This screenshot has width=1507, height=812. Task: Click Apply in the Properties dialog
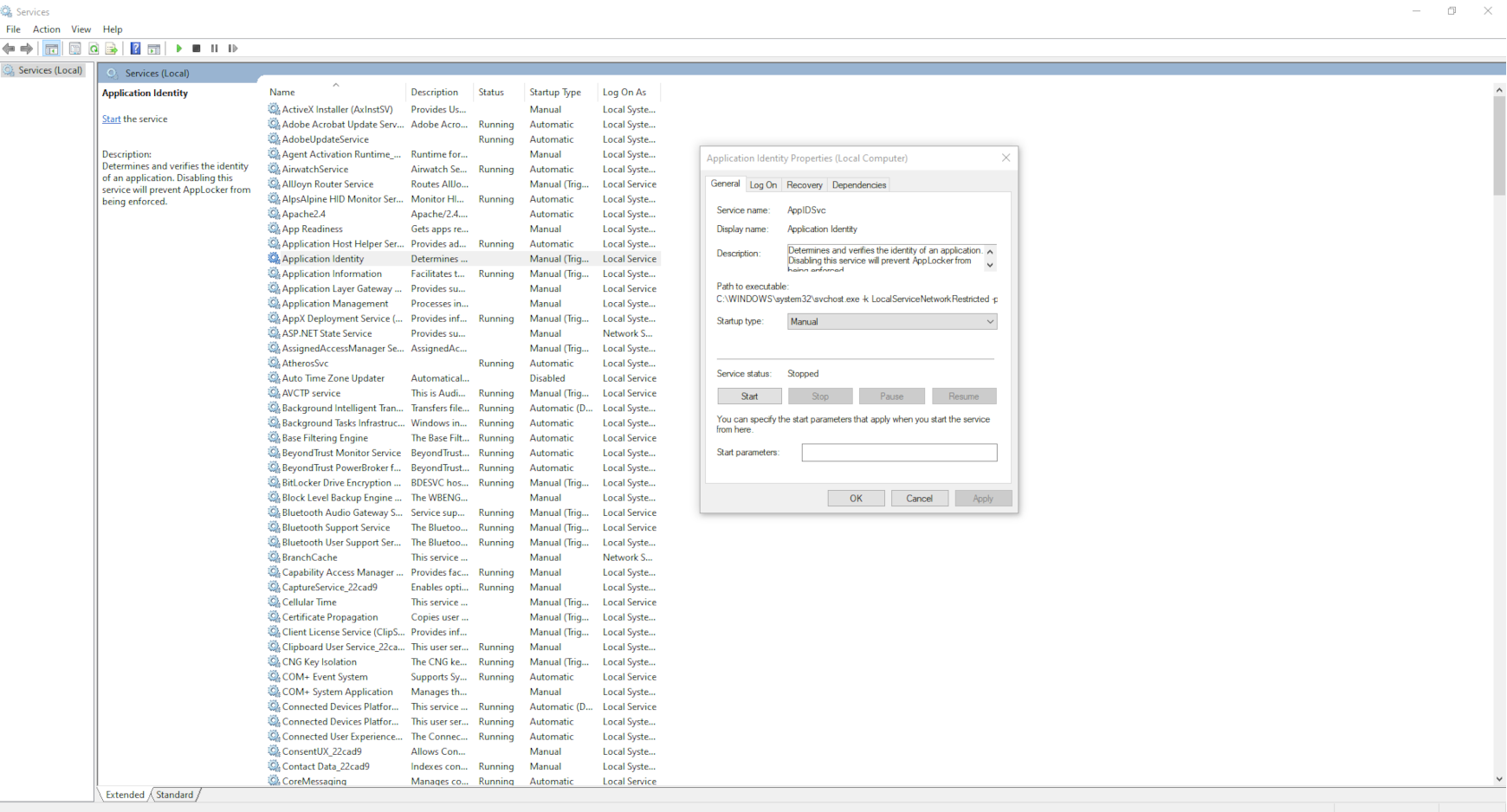[983, 498]
